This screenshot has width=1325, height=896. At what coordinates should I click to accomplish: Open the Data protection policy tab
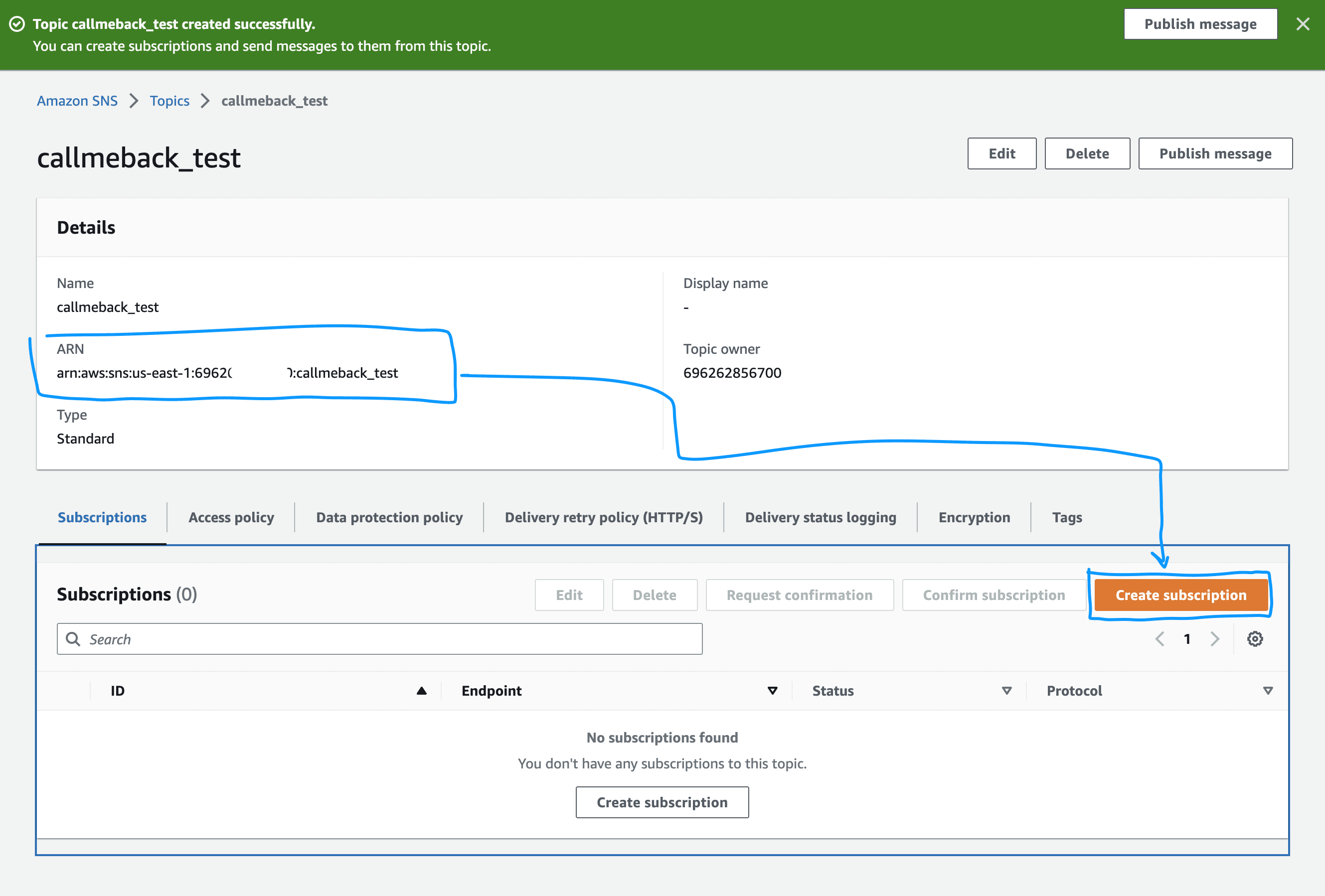pos(389,518)
